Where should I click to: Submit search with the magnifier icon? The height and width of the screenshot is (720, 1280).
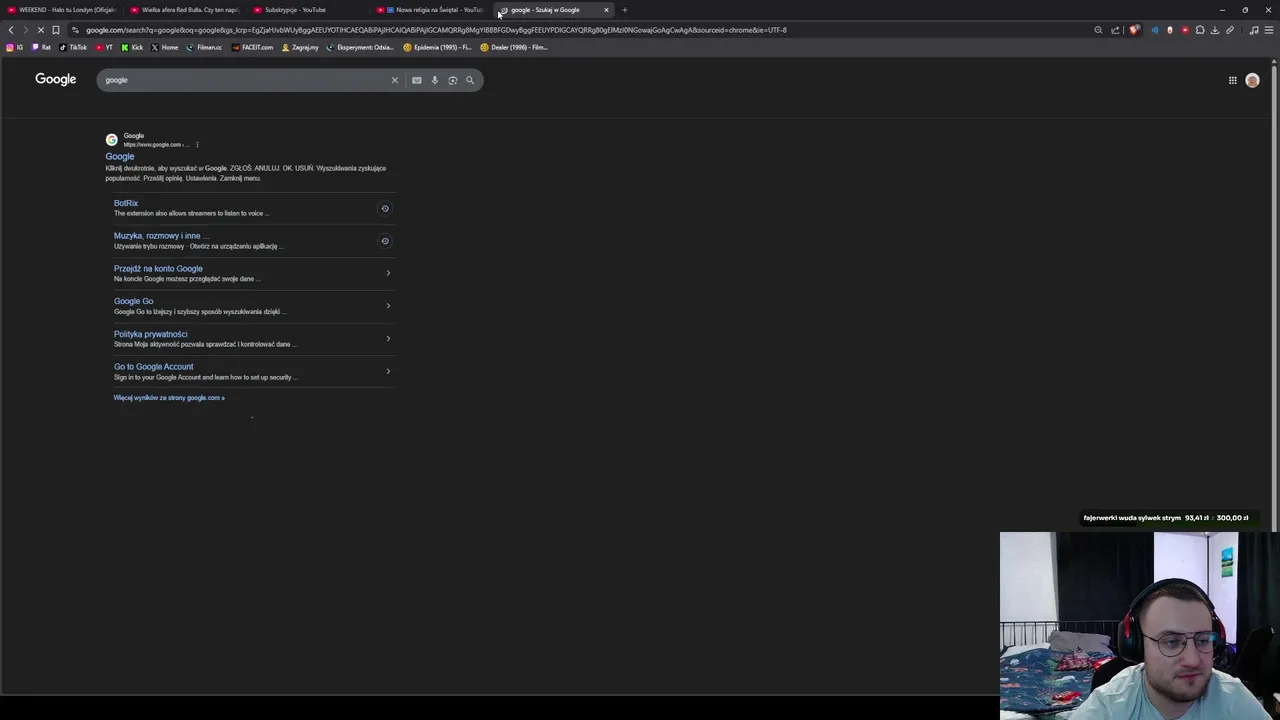click(470, 80)
